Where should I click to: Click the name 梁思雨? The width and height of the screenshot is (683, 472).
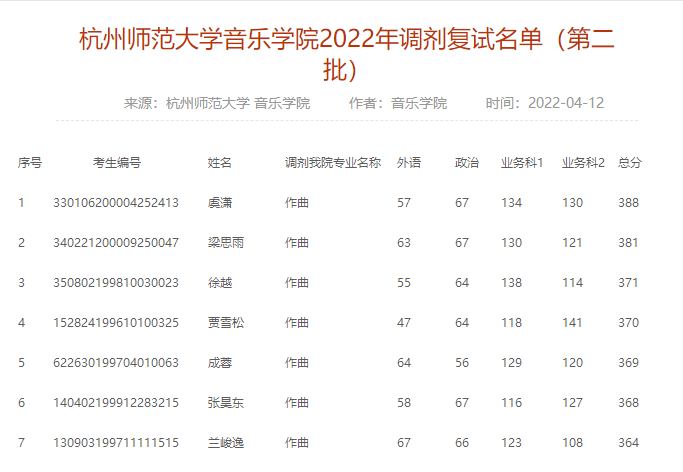(226, 243)
